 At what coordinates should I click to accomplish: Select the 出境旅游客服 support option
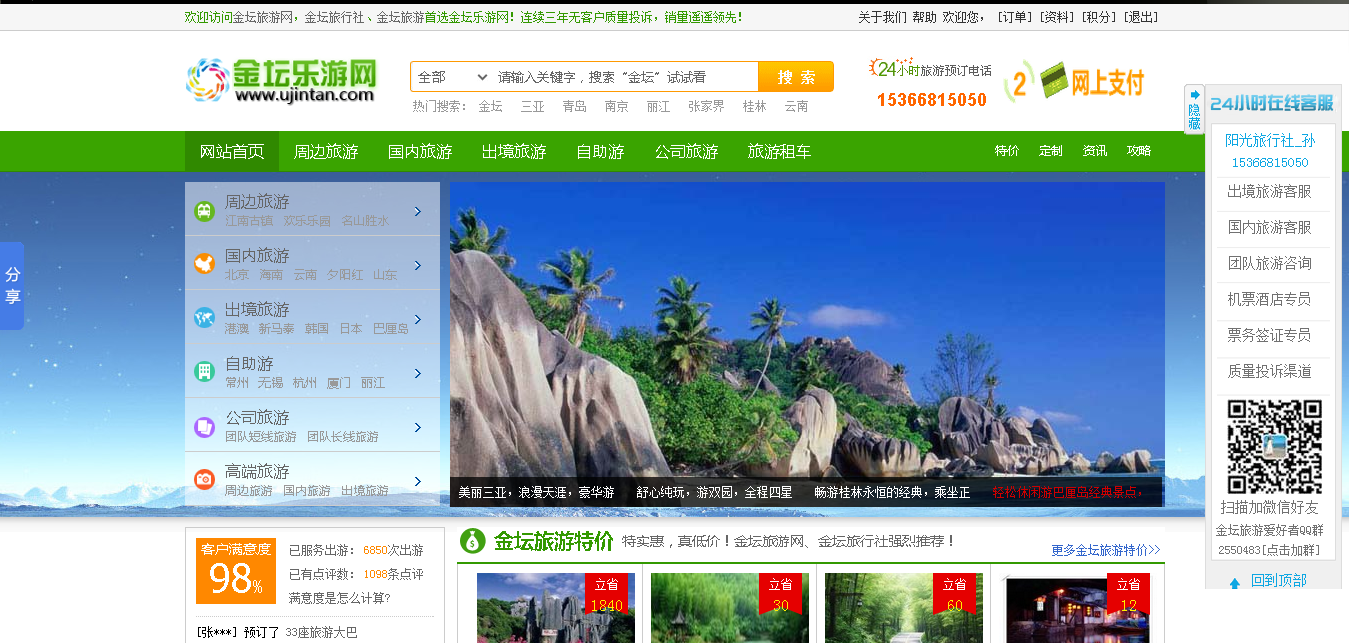[1269, 191]
